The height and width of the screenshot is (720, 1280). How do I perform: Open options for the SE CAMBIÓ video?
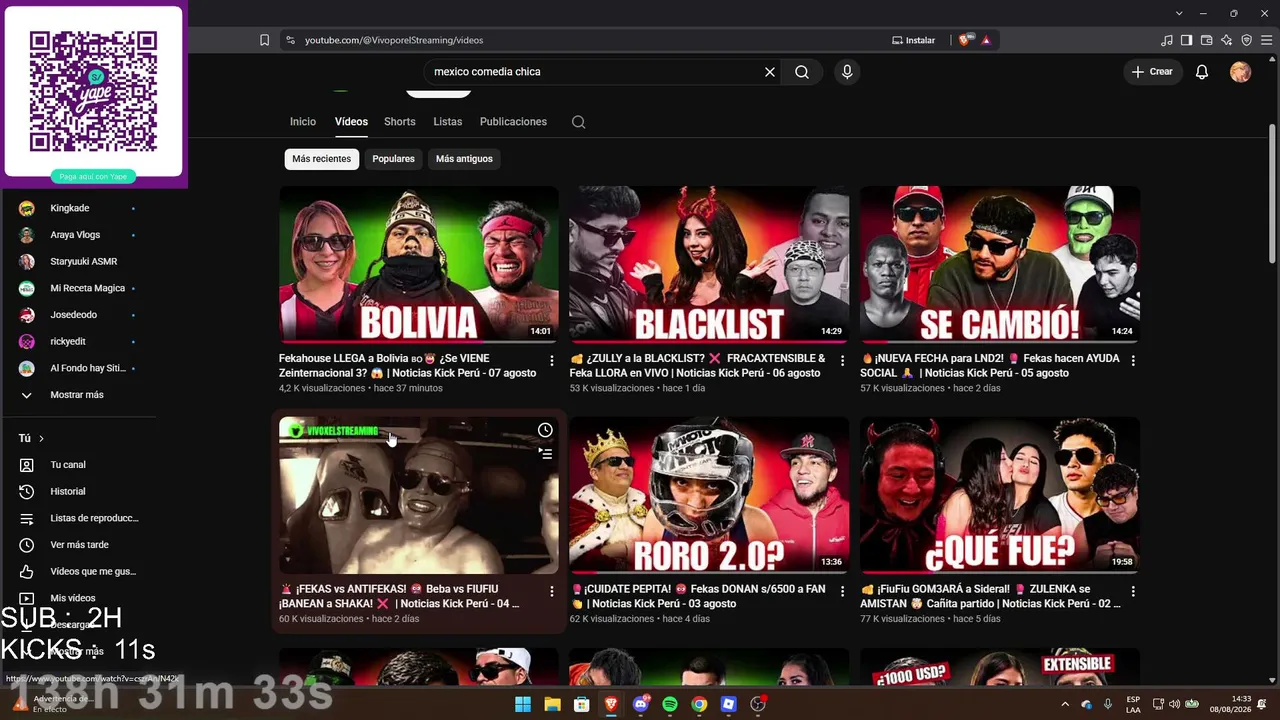click(x=1132, y=360)
